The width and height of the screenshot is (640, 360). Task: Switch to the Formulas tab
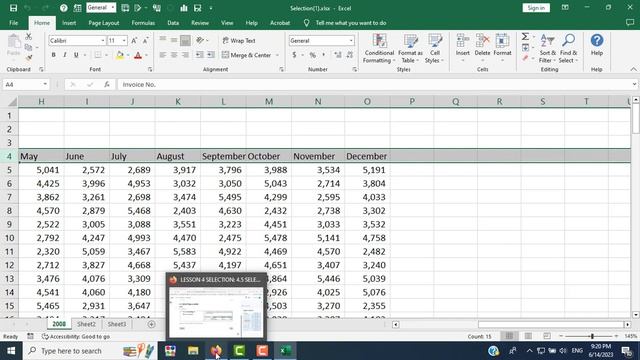tap(143, 23)
